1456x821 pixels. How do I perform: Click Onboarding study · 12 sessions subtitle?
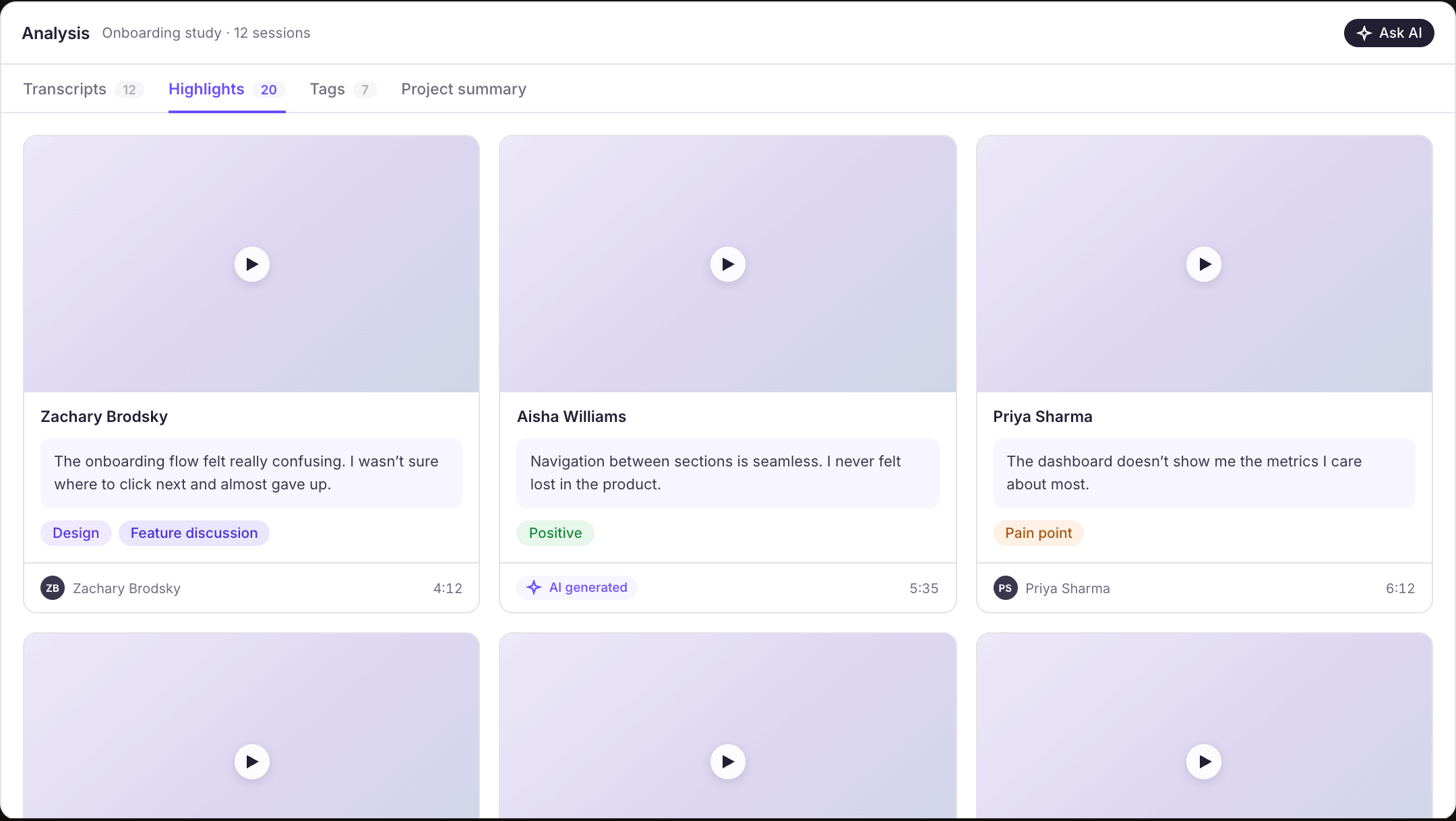click(x=206, y=33)
